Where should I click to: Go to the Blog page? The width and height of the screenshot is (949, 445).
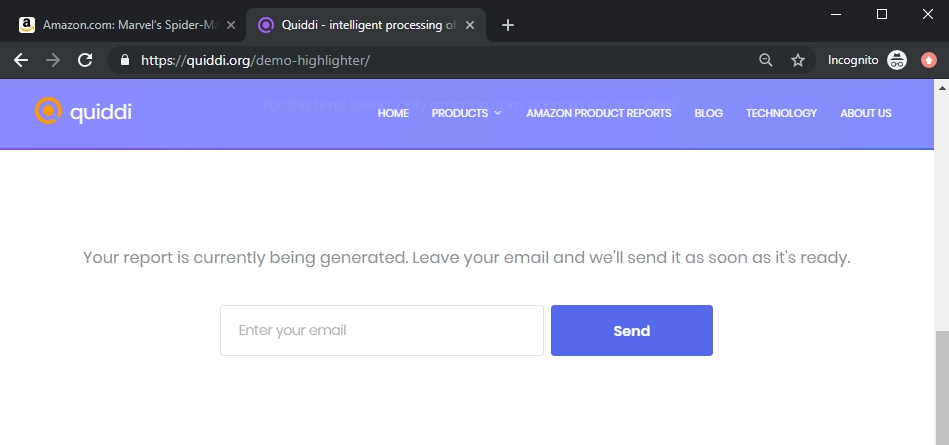pos(708,113)
